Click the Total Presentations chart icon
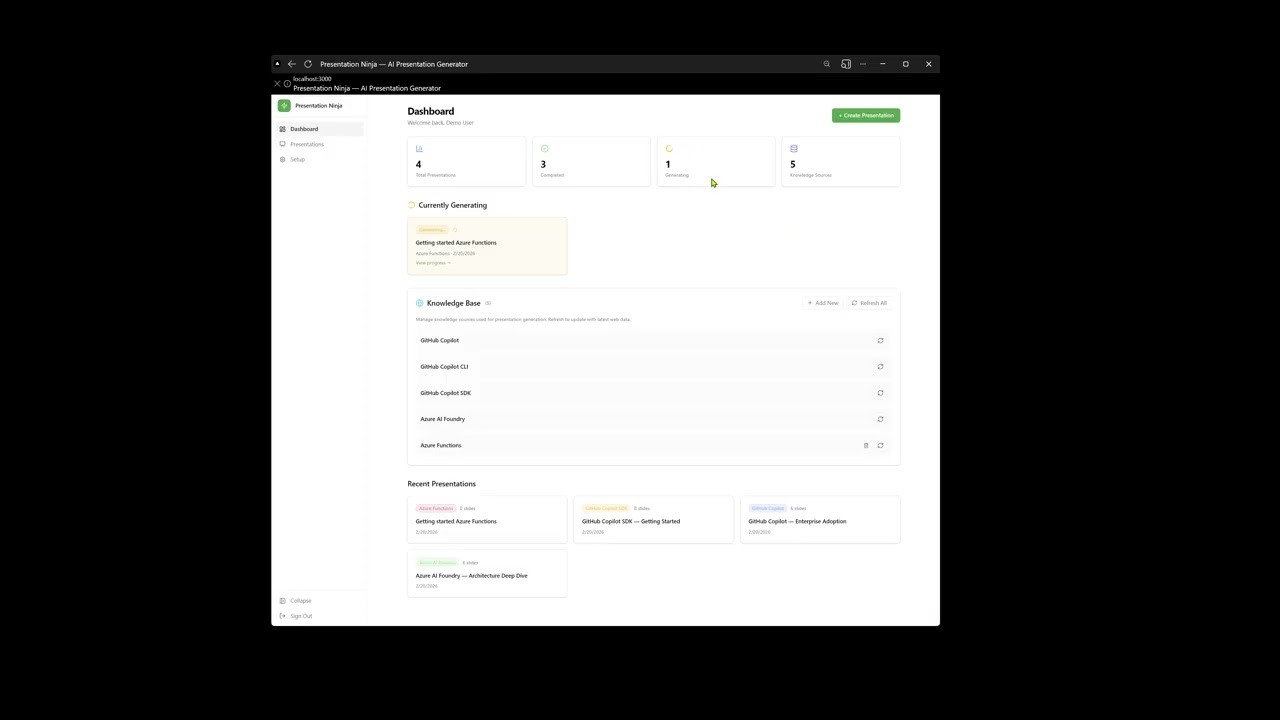Image resolution: width=1280 pixels, height=720 pixels. click(x=419, y=149)
